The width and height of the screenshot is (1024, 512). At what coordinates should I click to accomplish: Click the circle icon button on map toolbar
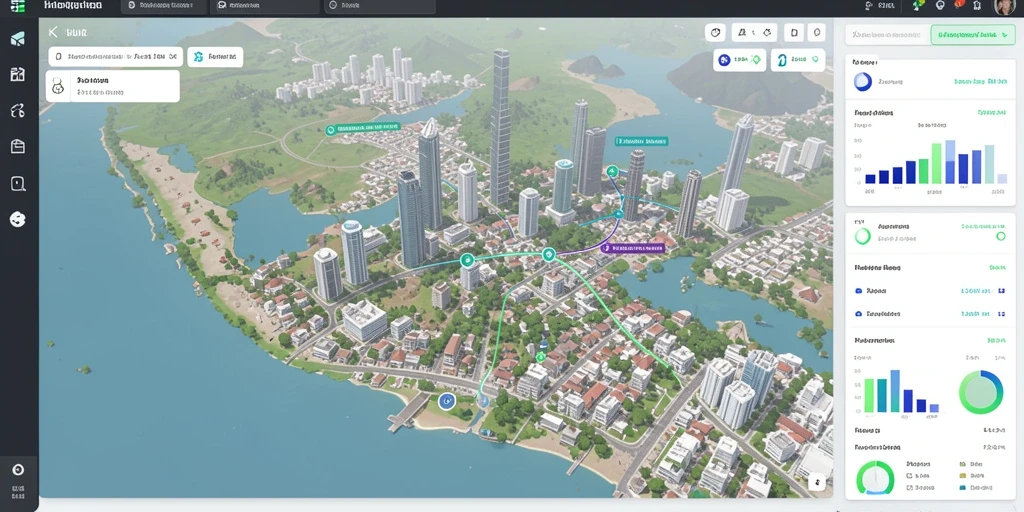click(x=716, y=32)
